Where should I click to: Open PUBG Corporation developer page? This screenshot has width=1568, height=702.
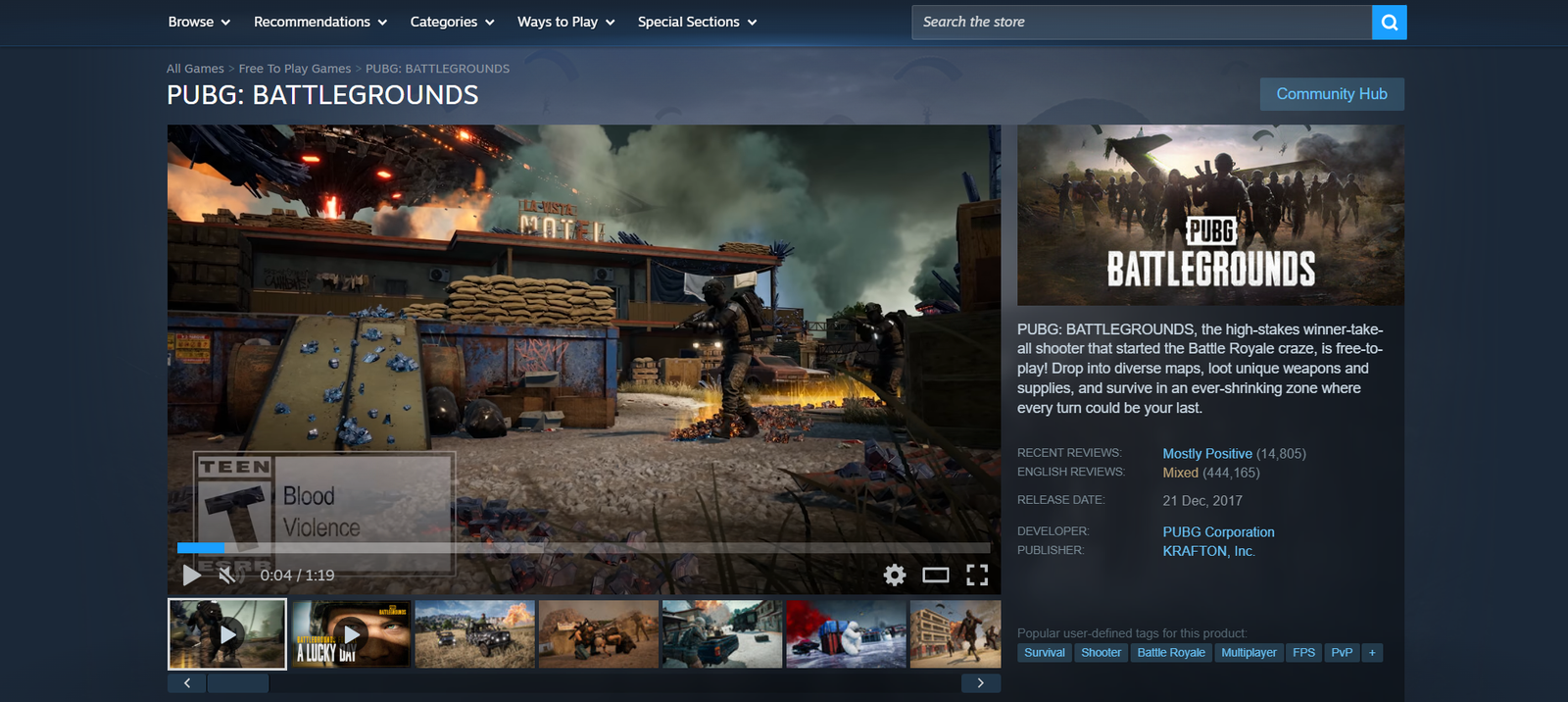pos(1218,532)
